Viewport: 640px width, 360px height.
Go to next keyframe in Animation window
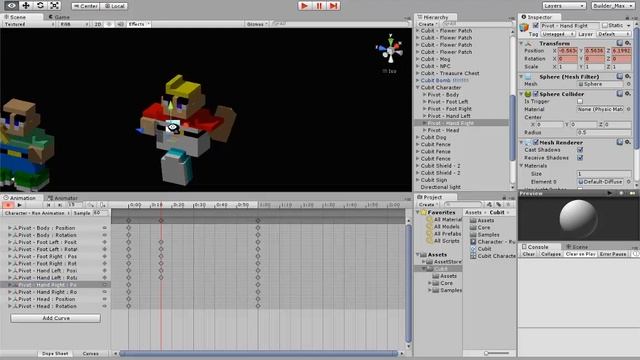click(x=60, y=205)
